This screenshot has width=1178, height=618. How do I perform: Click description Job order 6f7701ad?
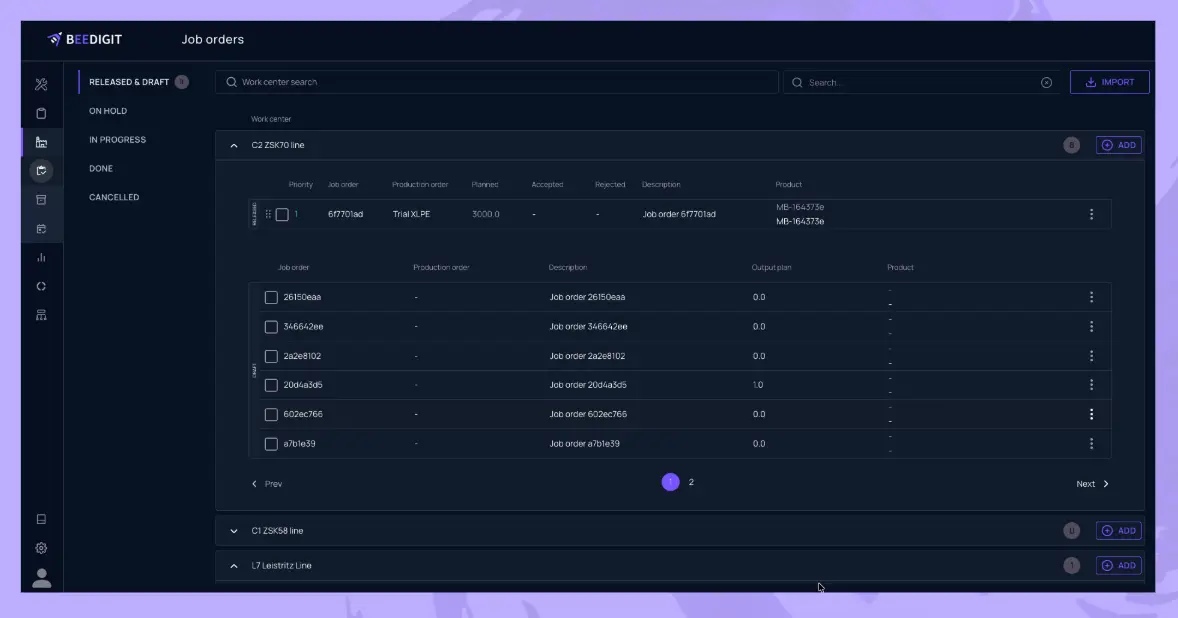[x=679, y=214]
